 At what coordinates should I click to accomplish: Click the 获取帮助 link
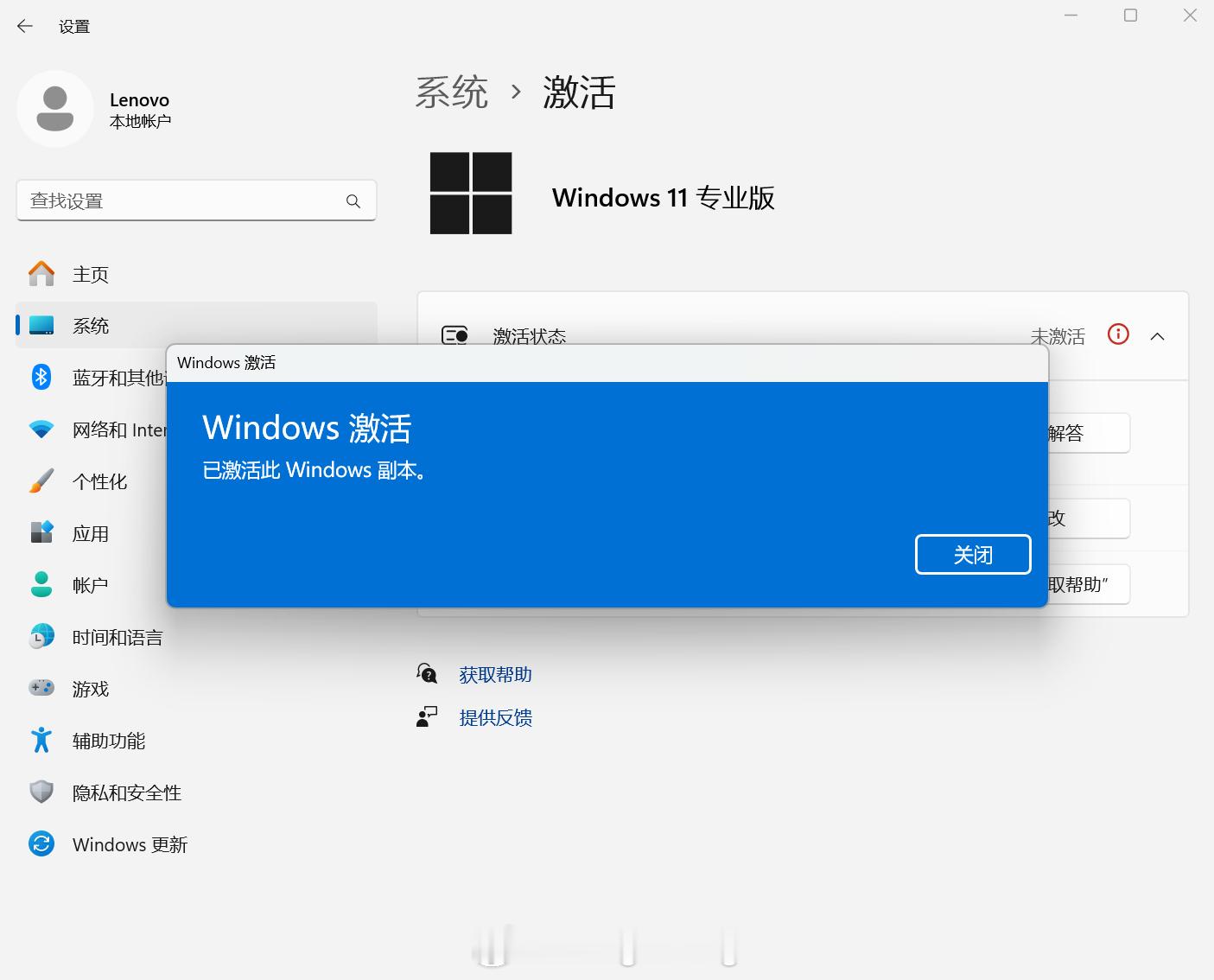495,675
